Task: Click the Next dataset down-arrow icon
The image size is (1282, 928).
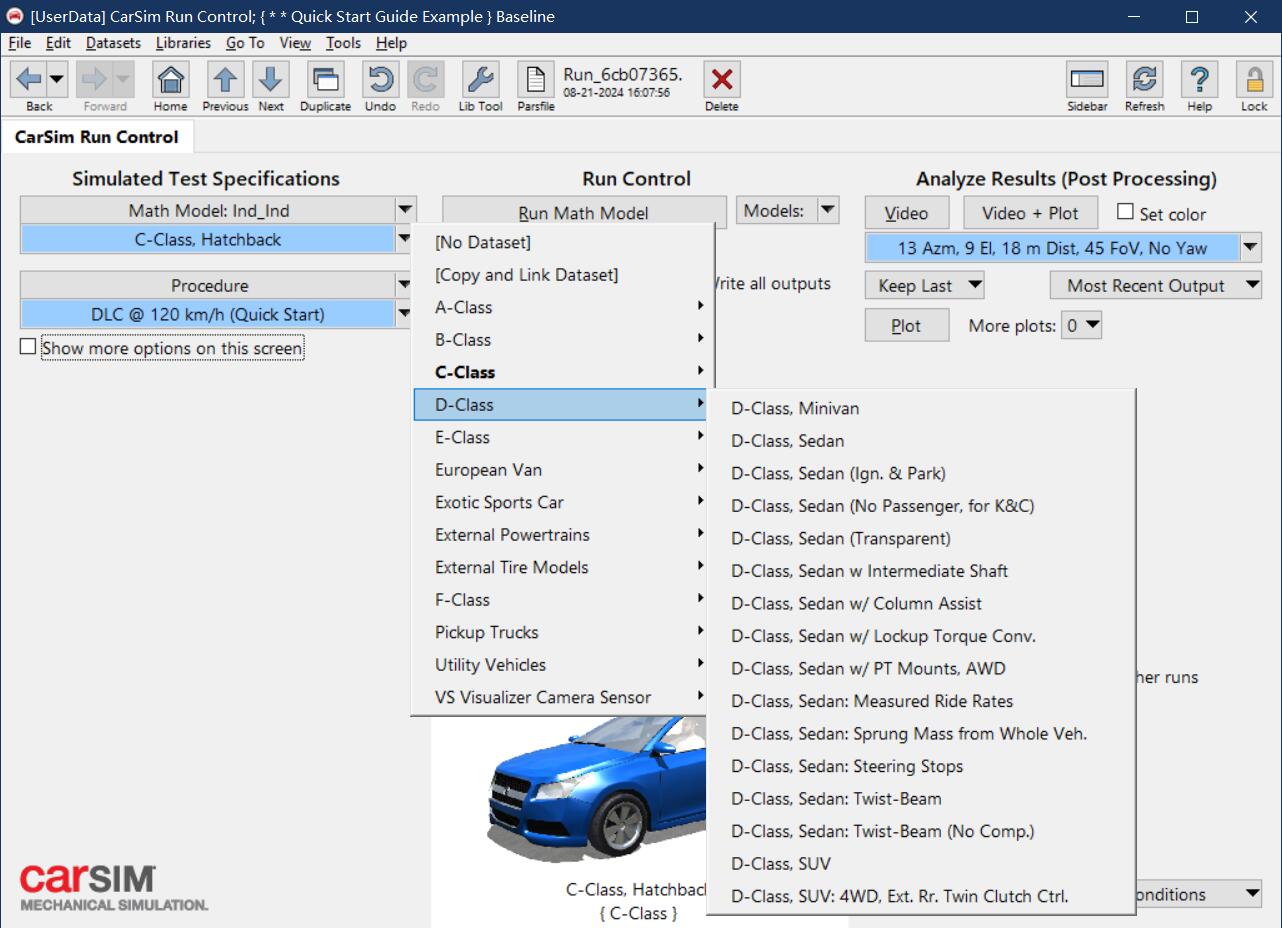Action: (x=271, y=79)
